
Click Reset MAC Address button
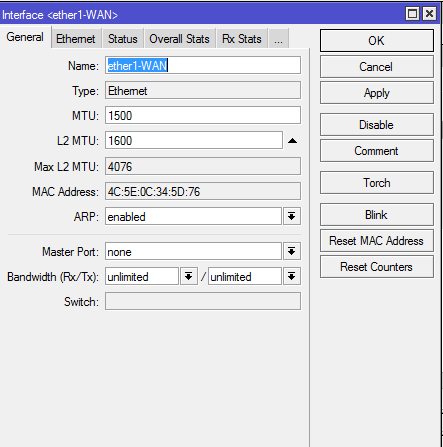point(377,241)
